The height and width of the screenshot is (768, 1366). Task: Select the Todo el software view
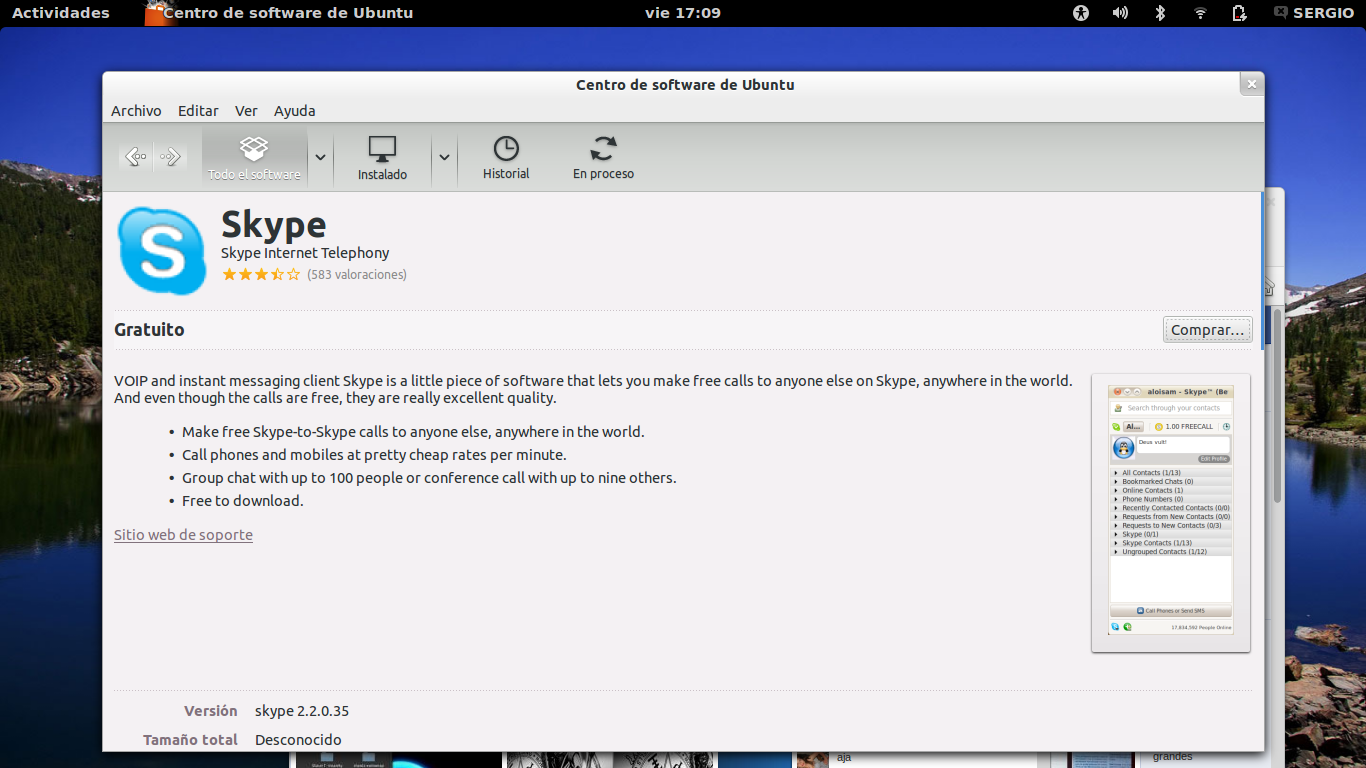tap(254, 158)
